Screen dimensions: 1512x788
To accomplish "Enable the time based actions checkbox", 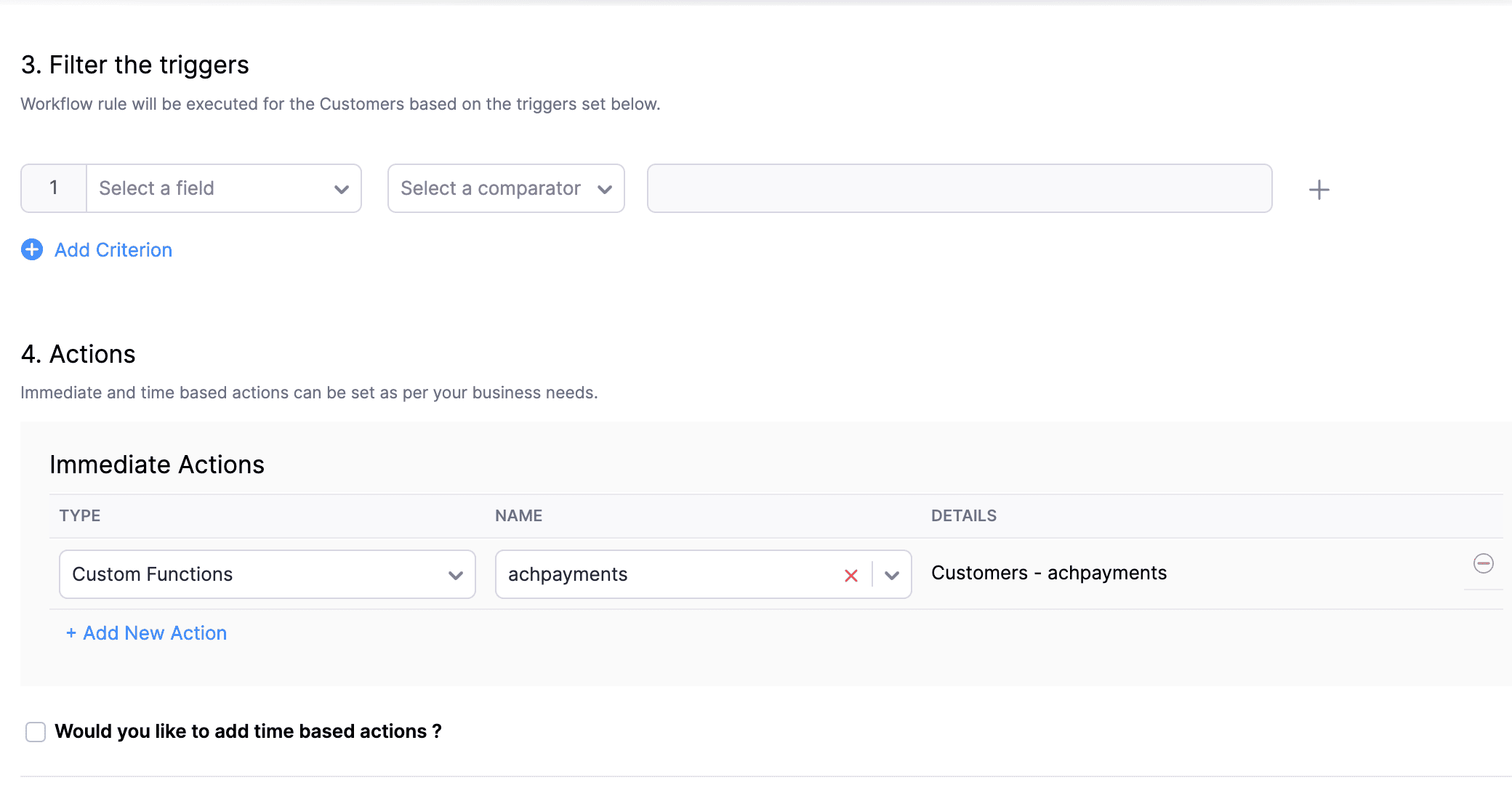I will [x=36, y=731].
